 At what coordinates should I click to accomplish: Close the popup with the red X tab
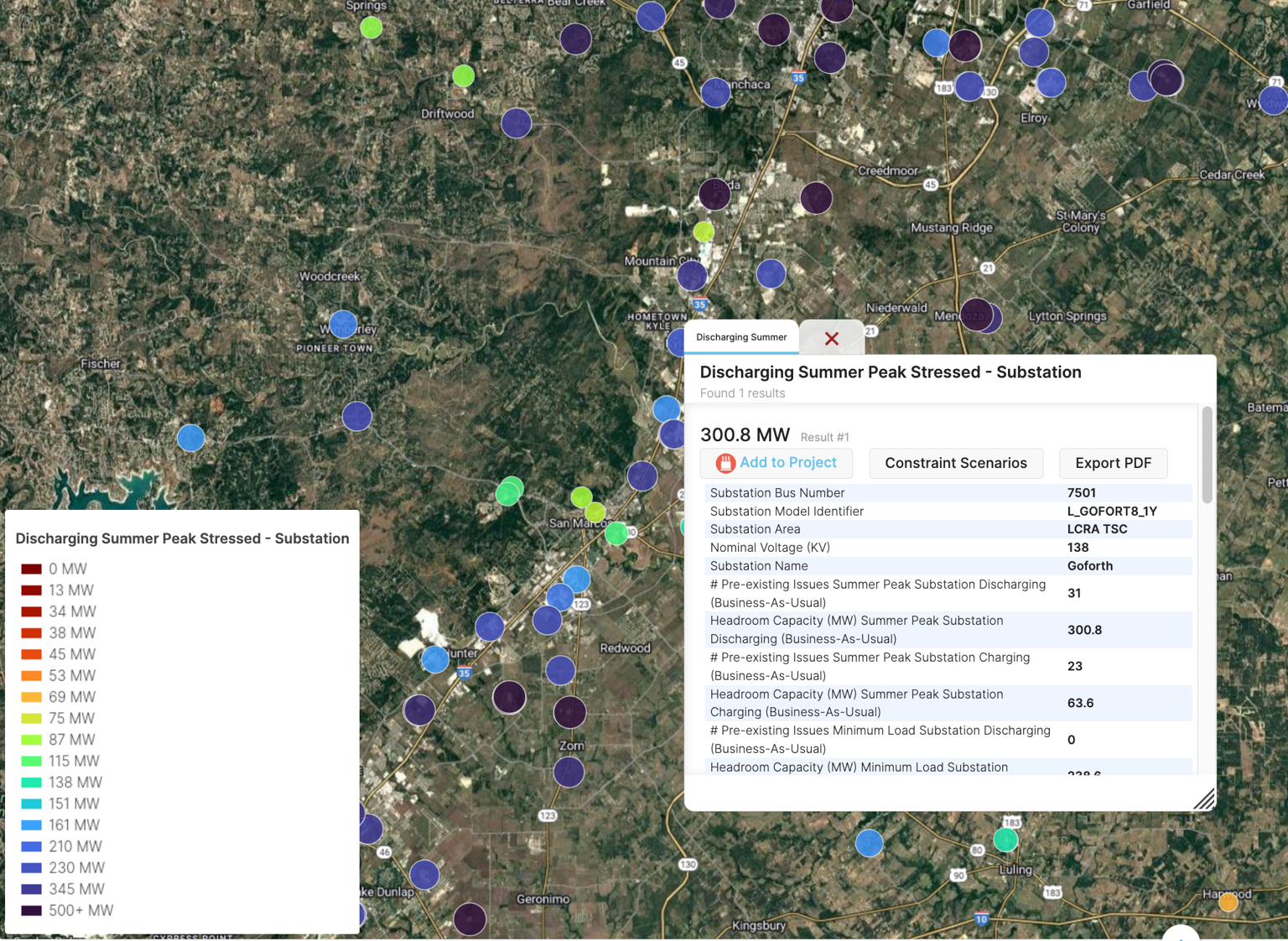(831, 339)
